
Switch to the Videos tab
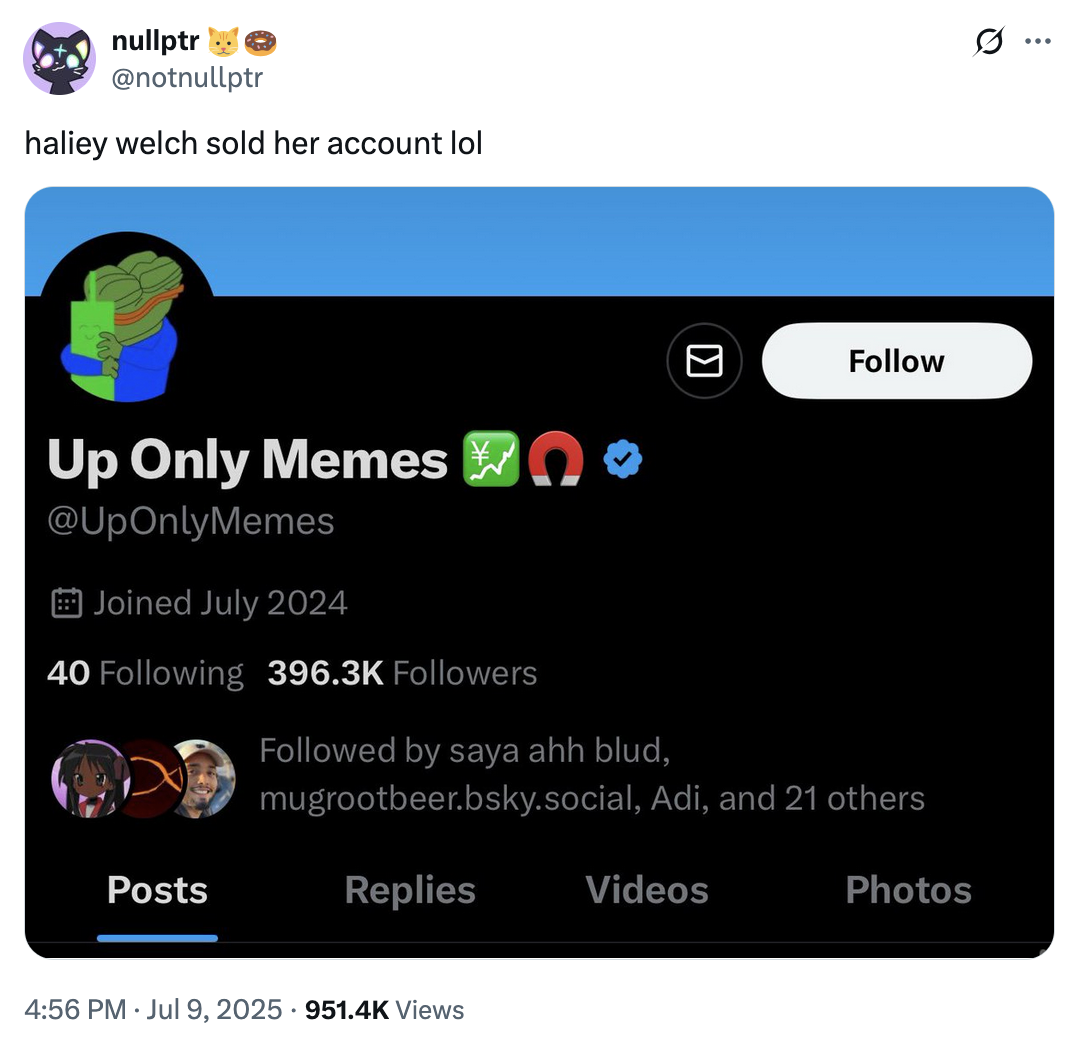point(647,890)
